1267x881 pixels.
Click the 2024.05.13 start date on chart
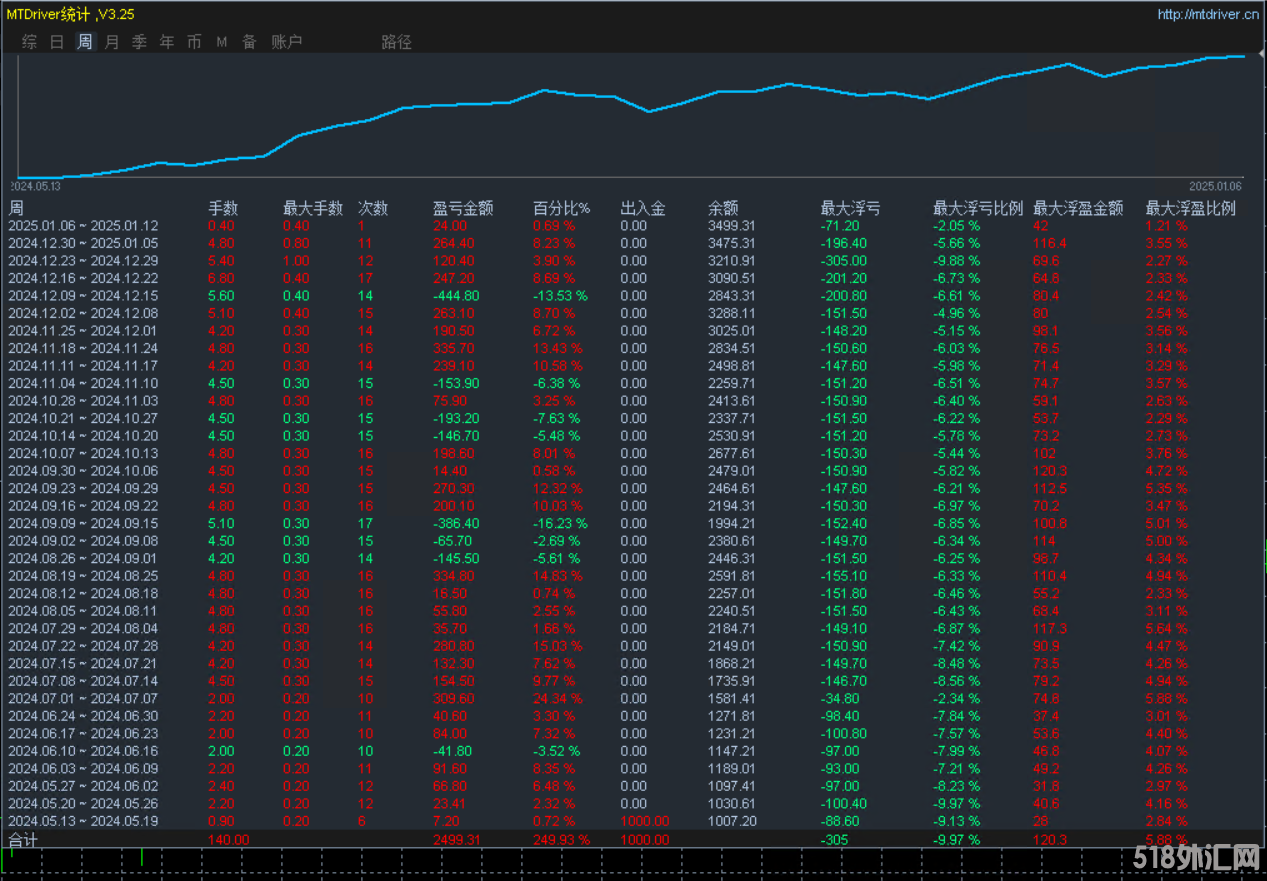click(x=36, y=185)
